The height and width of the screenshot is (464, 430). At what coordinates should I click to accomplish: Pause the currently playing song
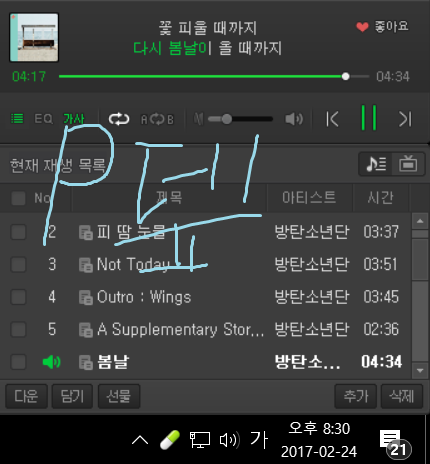(369, 118)
